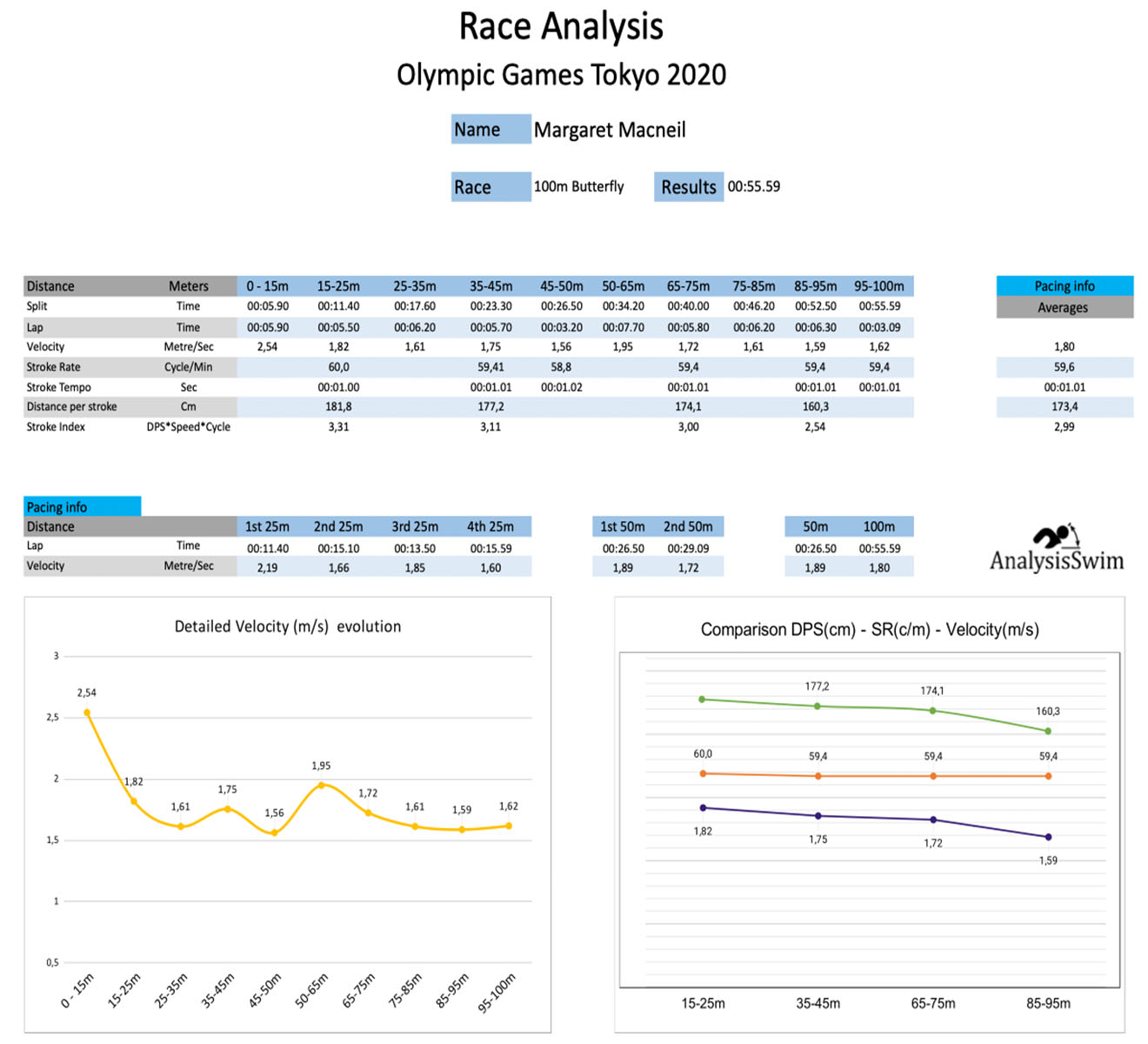This screenshot has width=1148, height=1044.
Task: Select the 95-100m column header in table
Action: pyautogui.click(x=878, y=286)
